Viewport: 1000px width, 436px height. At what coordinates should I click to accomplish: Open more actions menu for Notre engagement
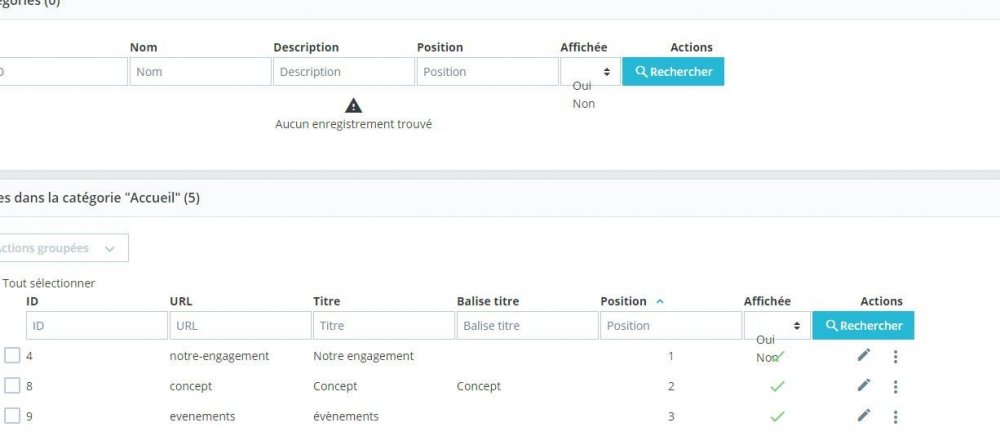pos(895,357)
